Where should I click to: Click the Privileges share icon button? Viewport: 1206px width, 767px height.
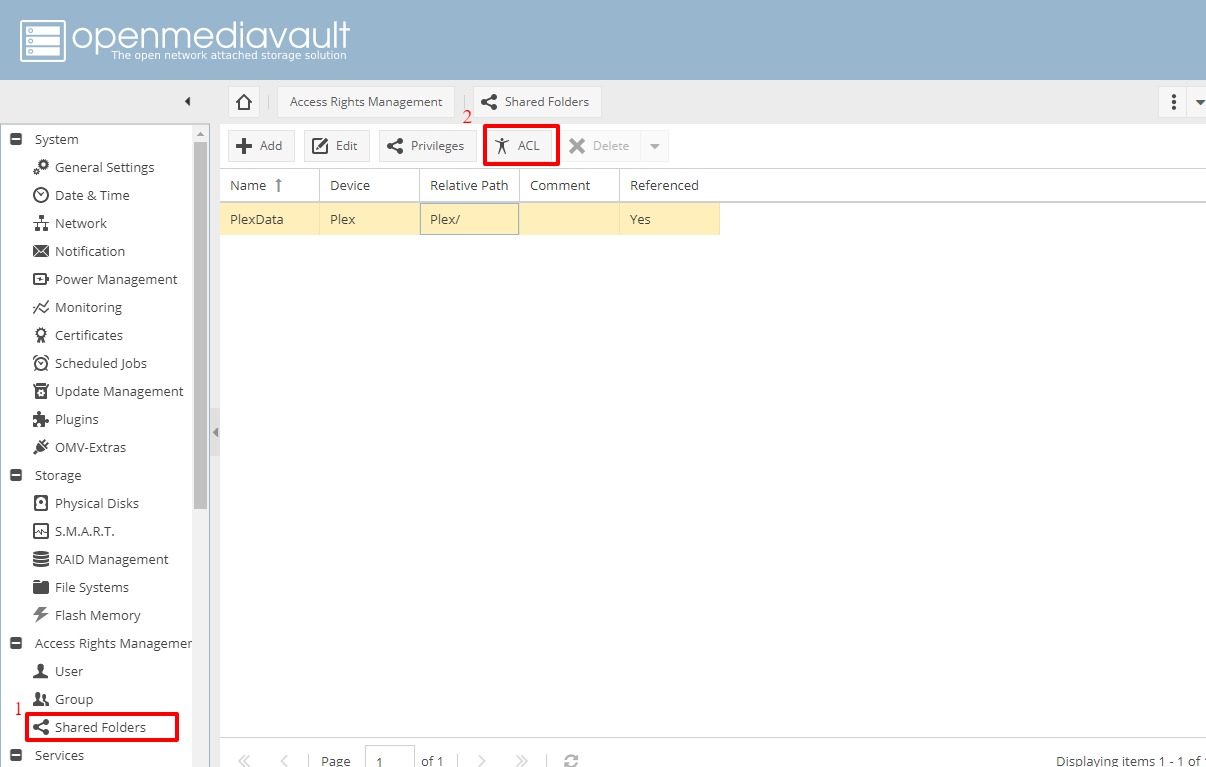click(x=427, y=146)
